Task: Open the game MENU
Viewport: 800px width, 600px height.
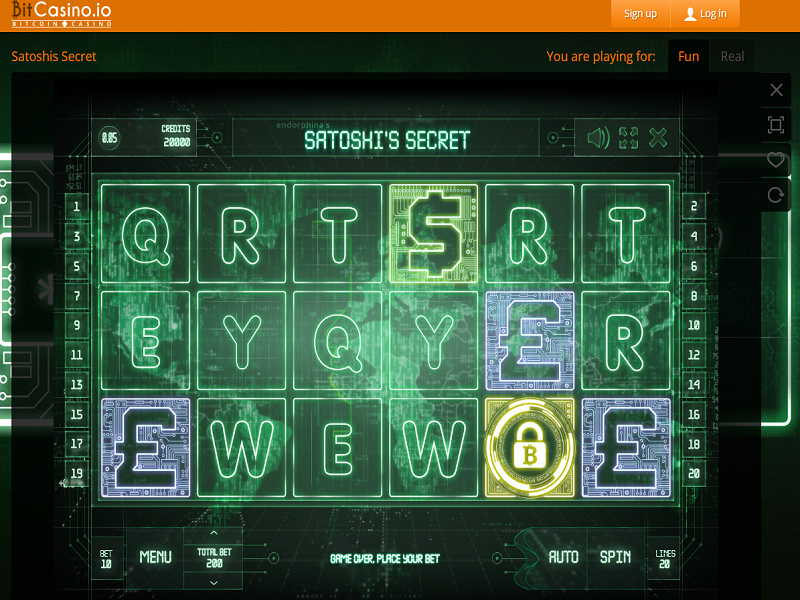Action: (x=155, y=557)
